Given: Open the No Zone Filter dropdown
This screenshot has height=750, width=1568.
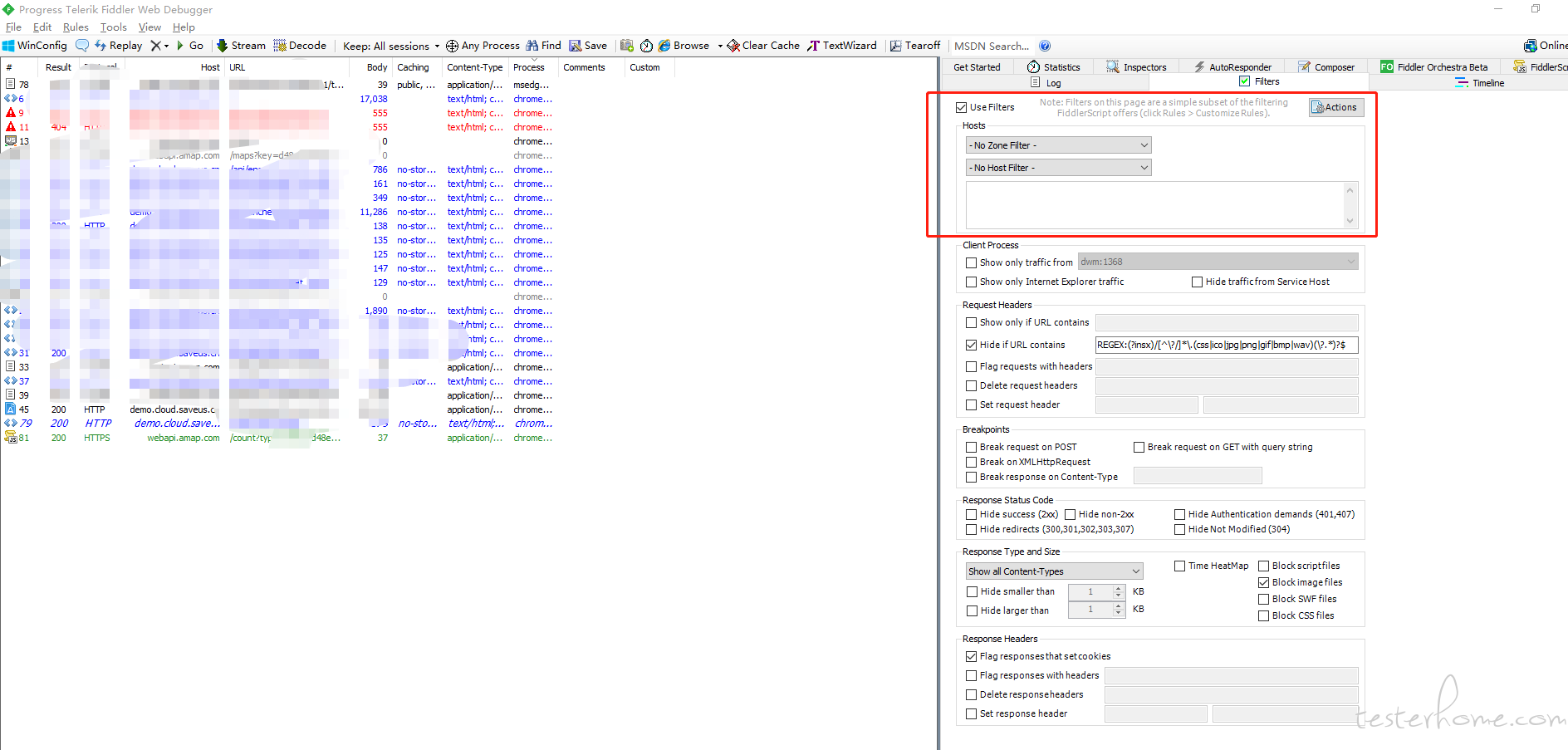Looking at the screenshot, I should click(1058, 145).
